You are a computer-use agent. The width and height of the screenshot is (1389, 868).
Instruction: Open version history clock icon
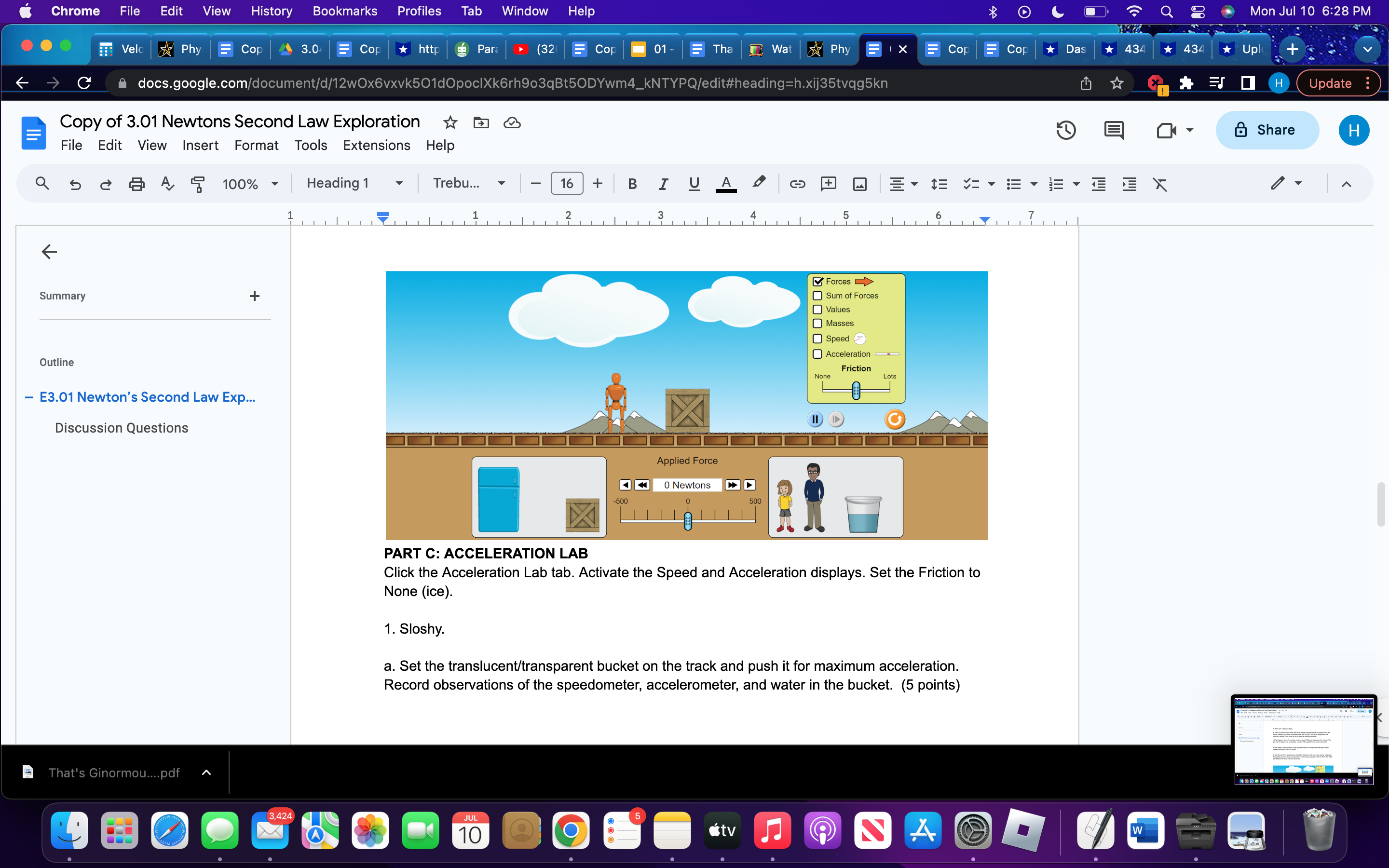(1065, 130)
